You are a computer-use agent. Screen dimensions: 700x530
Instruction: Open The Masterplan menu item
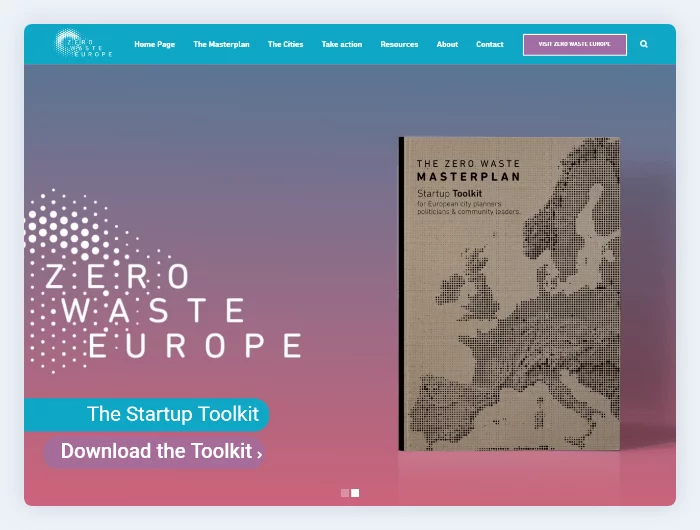coord(221,44)
